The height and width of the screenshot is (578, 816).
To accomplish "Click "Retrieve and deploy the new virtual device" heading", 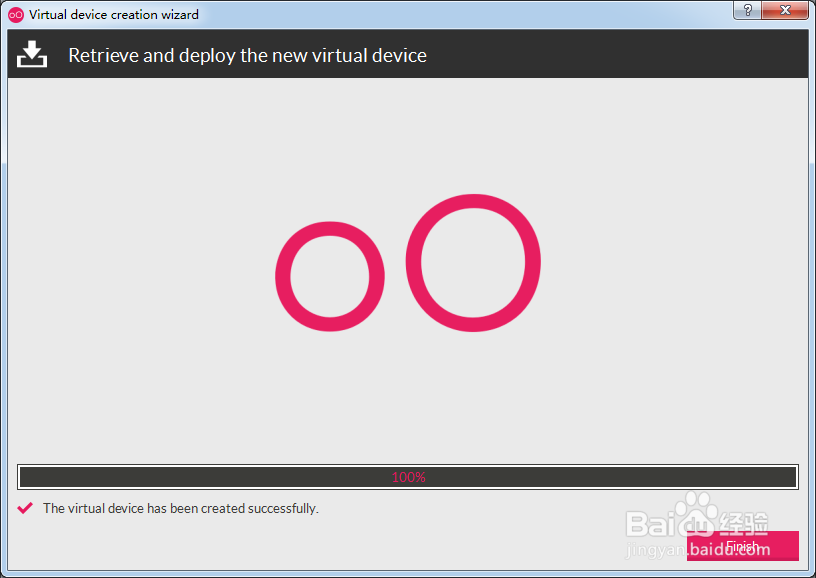I will pos(248,55).
